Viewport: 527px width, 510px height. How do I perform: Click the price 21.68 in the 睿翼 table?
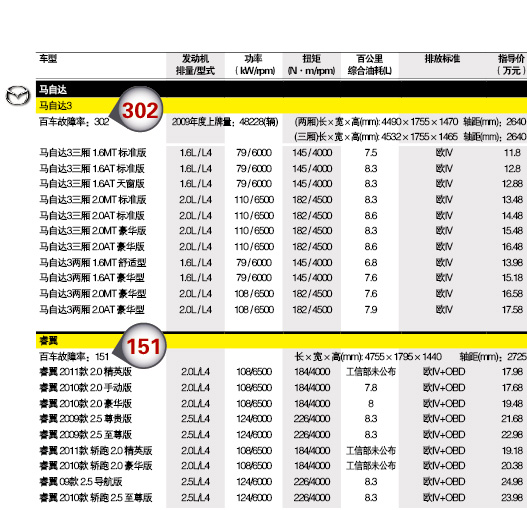pyautogui.click(x=512, y=419)
